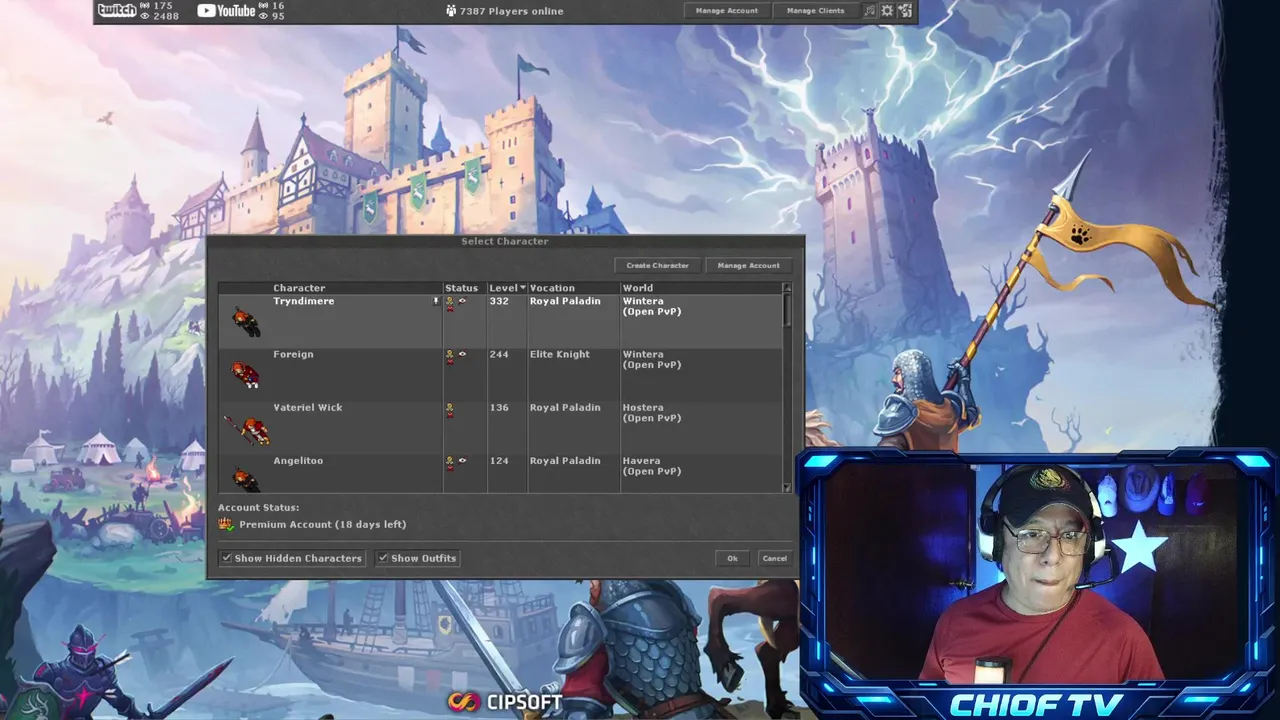Click Vateriel Wick's status figure icon
1280x720 pixels.
450,409
